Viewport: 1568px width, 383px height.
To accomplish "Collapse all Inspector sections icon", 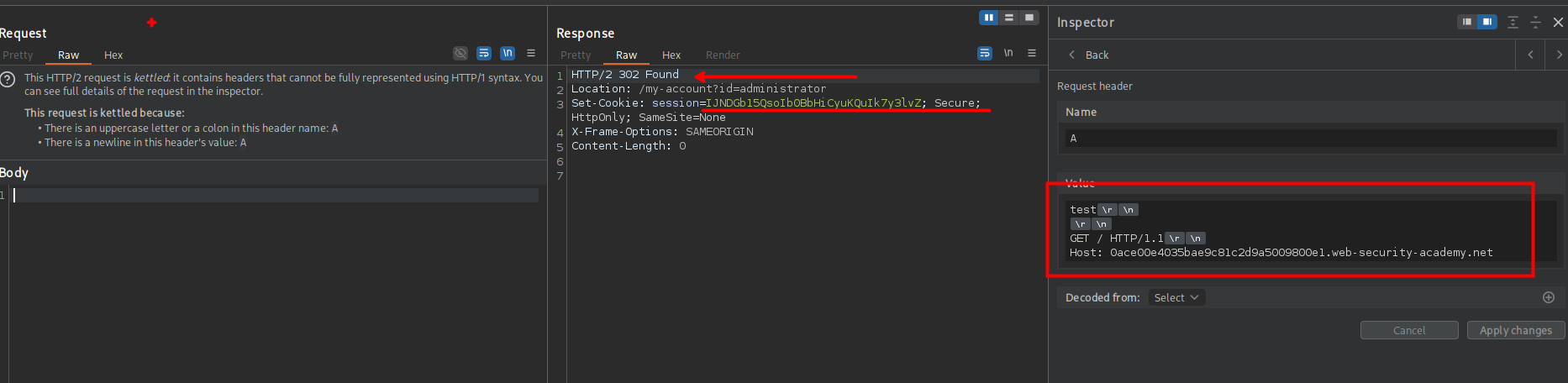I will point(1535,23).
